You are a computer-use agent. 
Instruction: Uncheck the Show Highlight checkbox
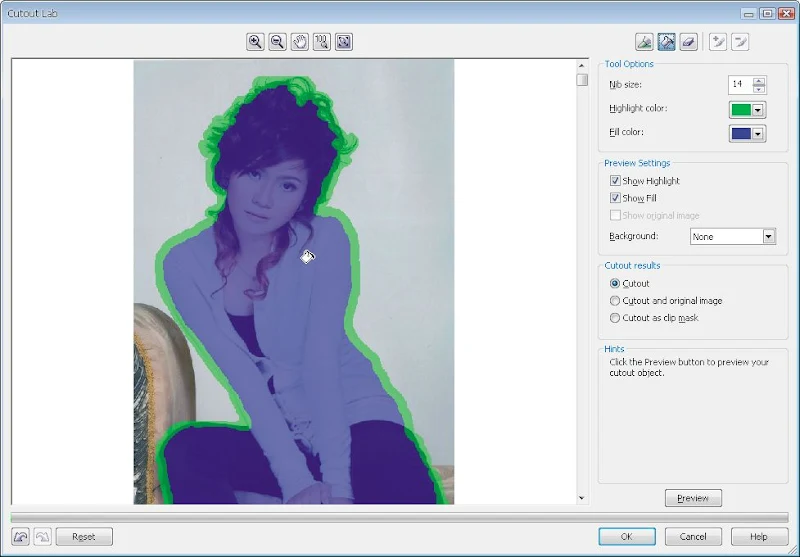615,181
